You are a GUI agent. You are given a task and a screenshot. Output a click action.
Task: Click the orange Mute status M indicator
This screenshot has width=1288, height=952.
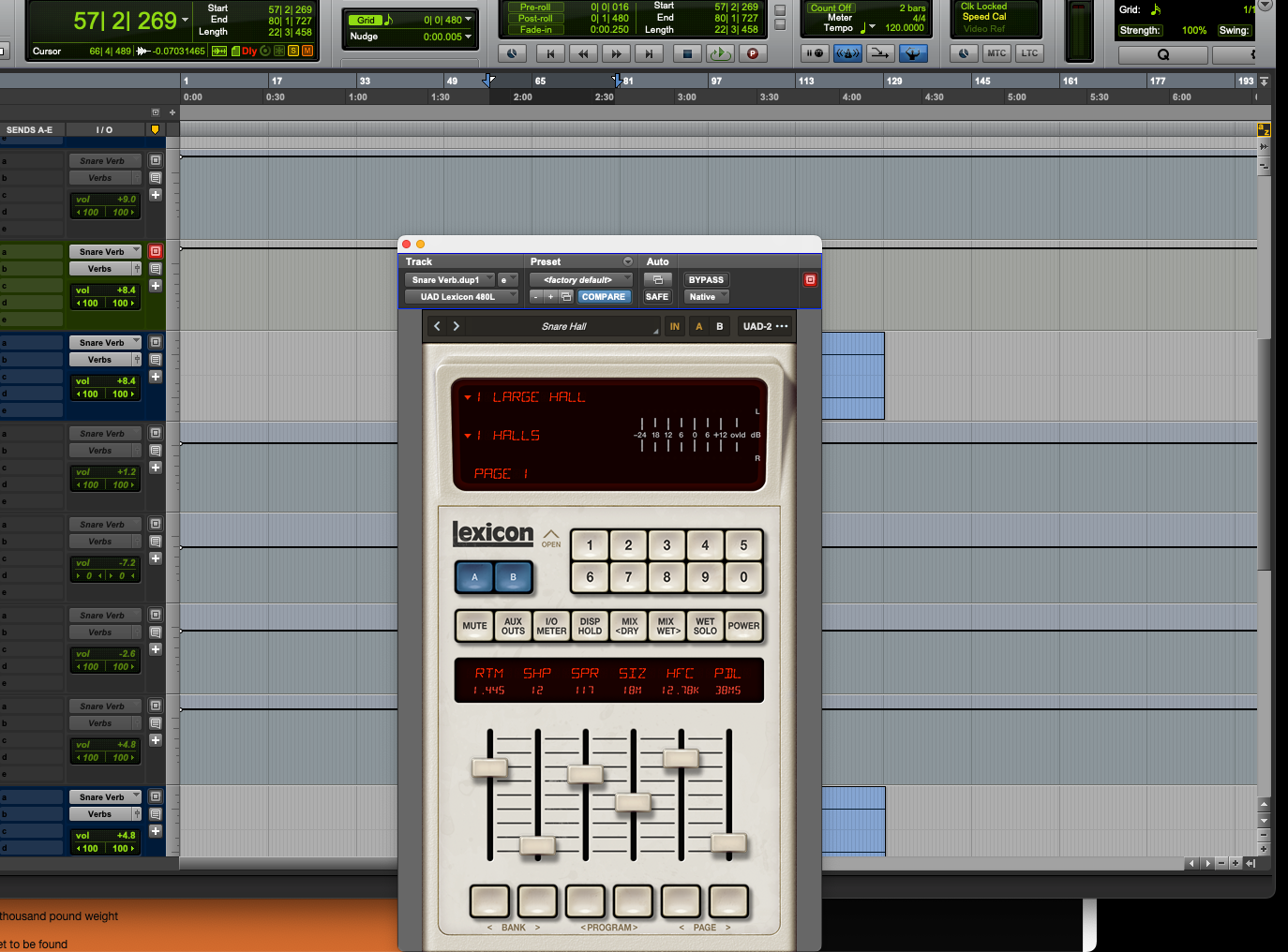point(307,51)
